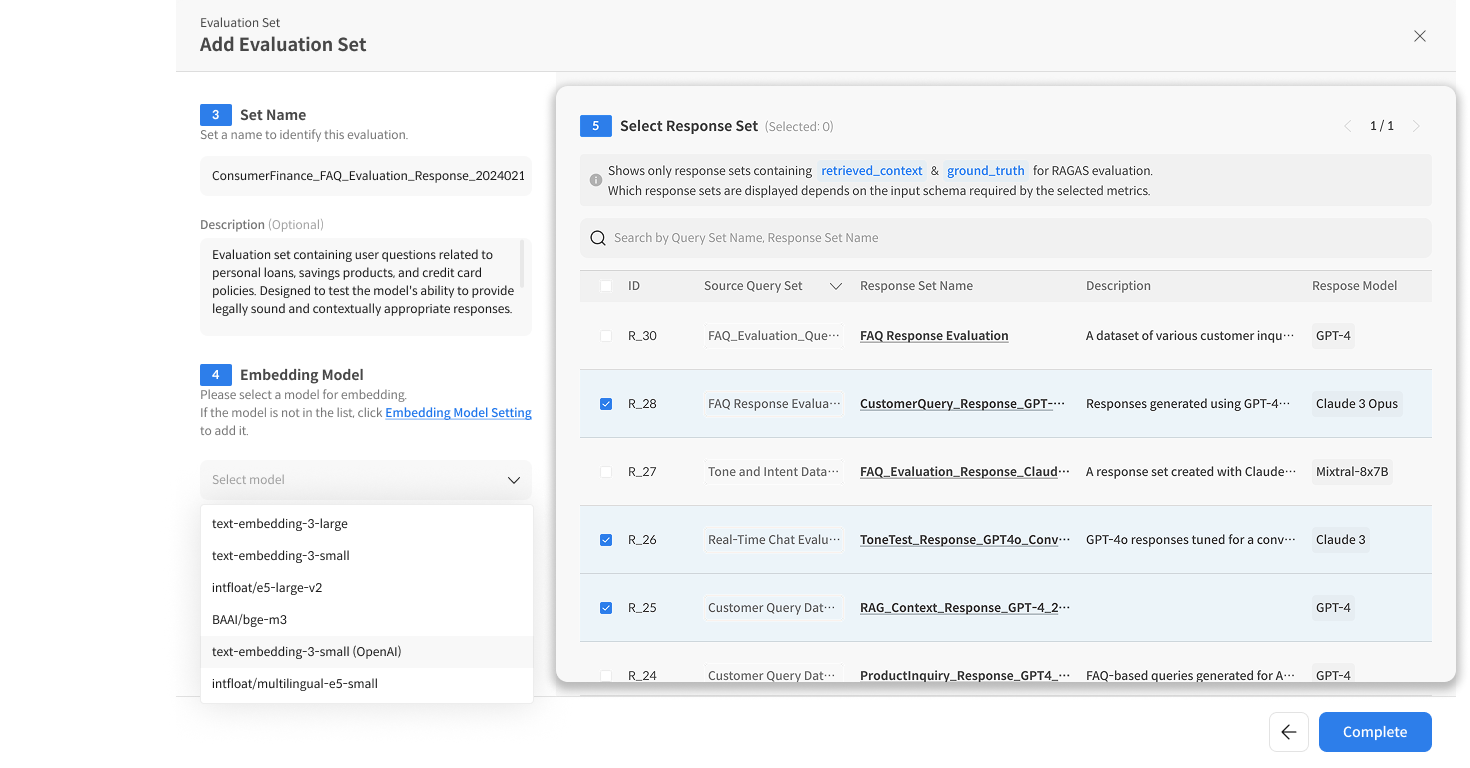
Task: Collapse the Select model dropdown
Action: click(513, 480)
